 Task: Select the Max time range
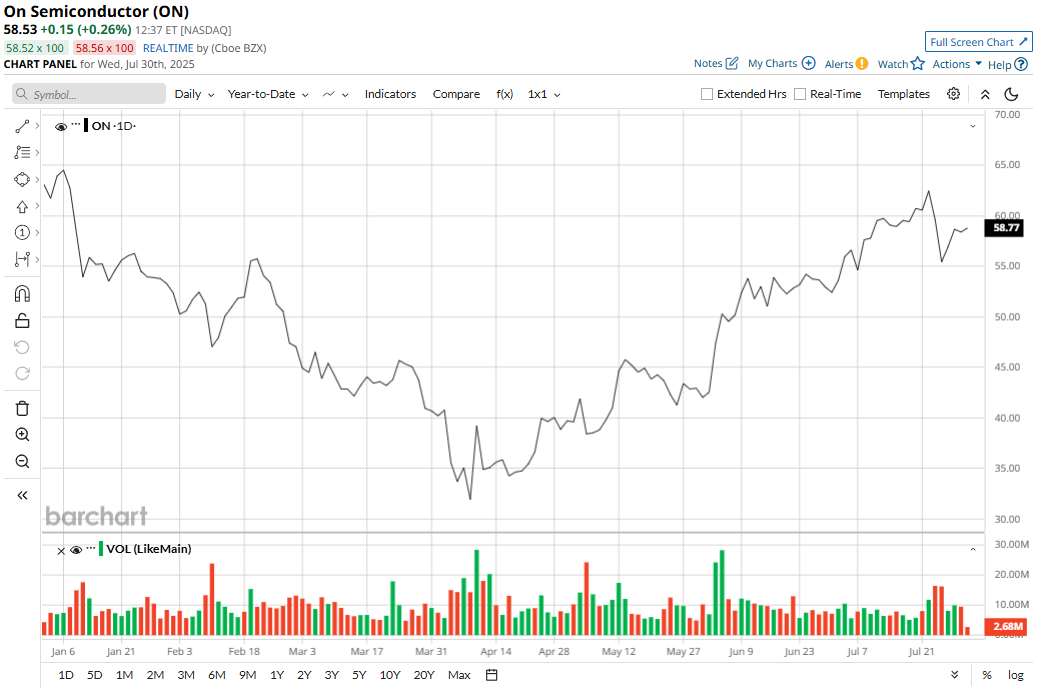click(x=459, y=675)
